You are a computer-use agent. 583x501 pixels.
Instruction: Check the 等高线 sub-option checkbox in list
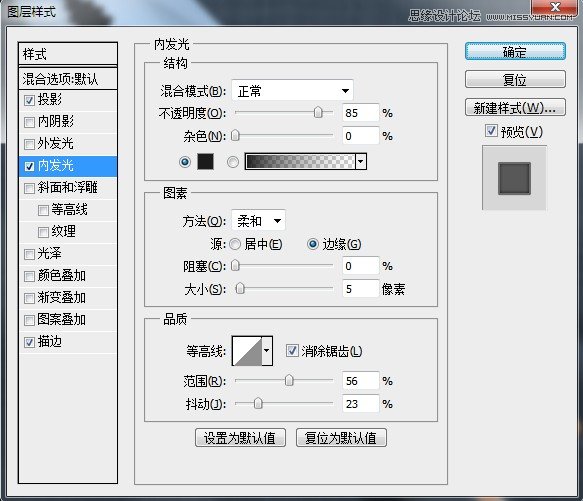[x=43, y=210]
